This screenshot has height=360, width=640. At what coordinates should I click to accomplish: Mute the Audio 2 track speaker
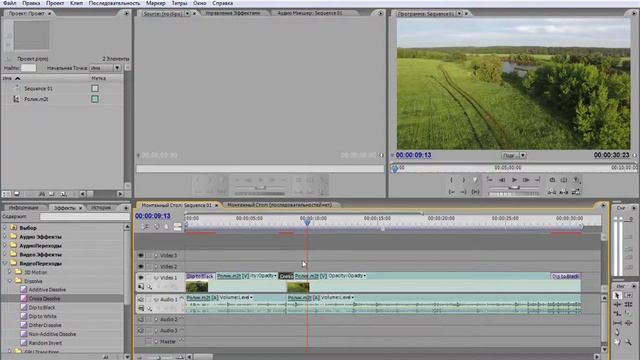(141, 320)
